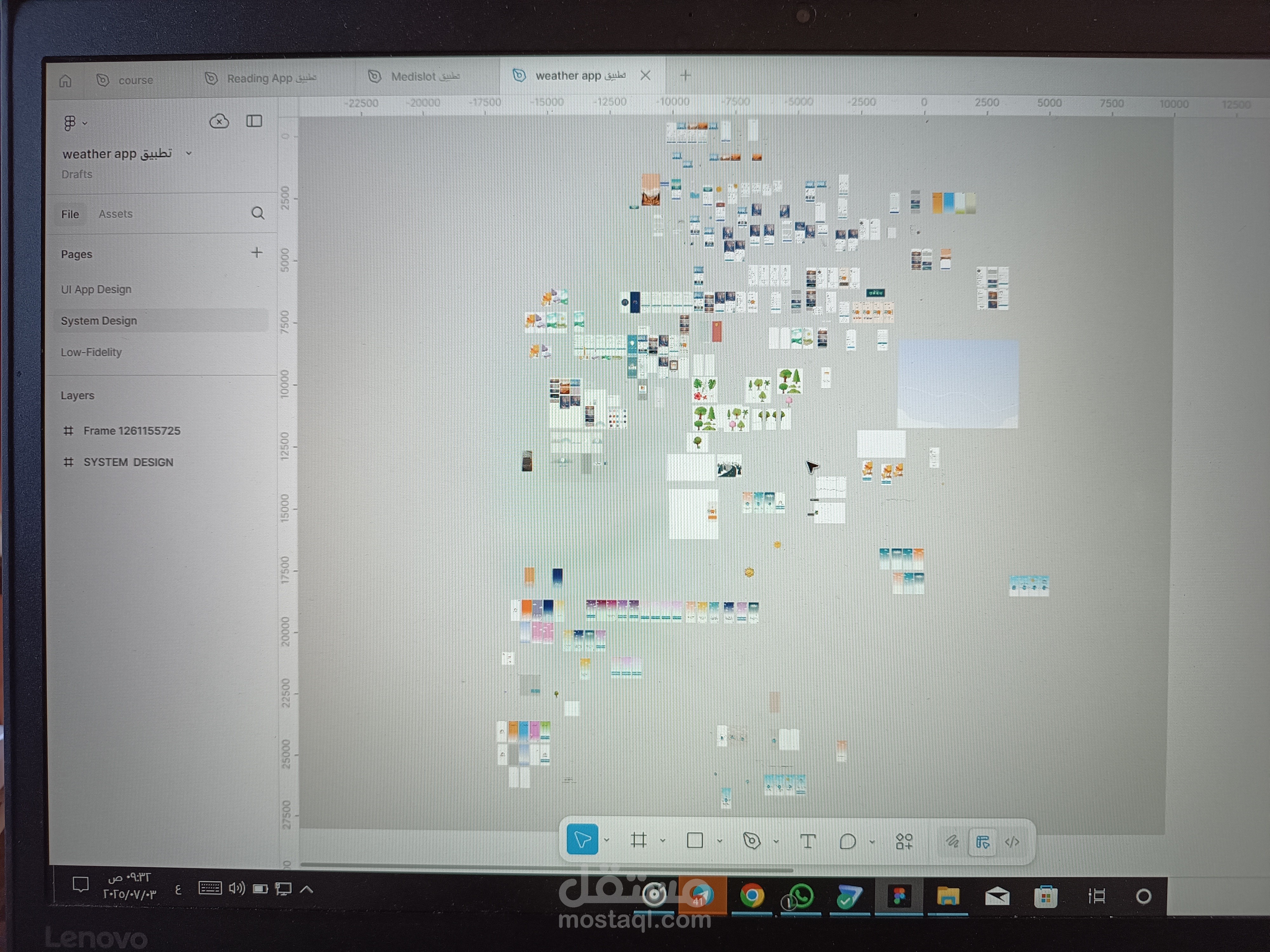Select the Text tool
1270x952 pixels.
(x=808, y=841)
